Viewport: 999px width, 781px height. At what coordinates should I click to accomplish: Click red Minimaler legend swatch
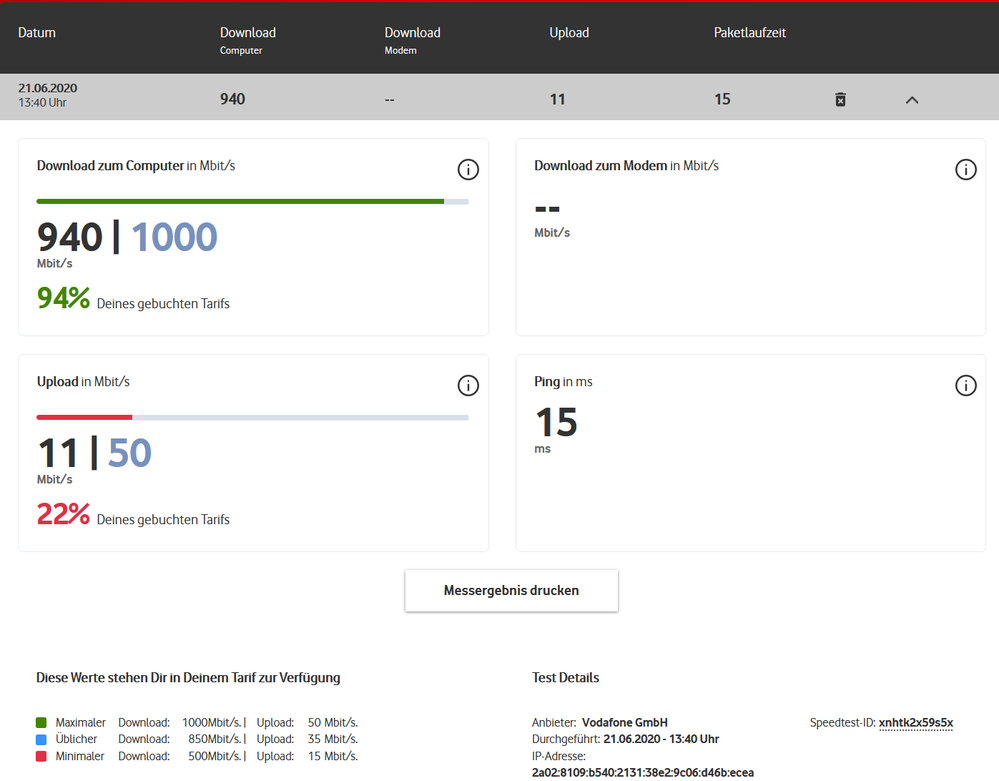click(41, 756)
